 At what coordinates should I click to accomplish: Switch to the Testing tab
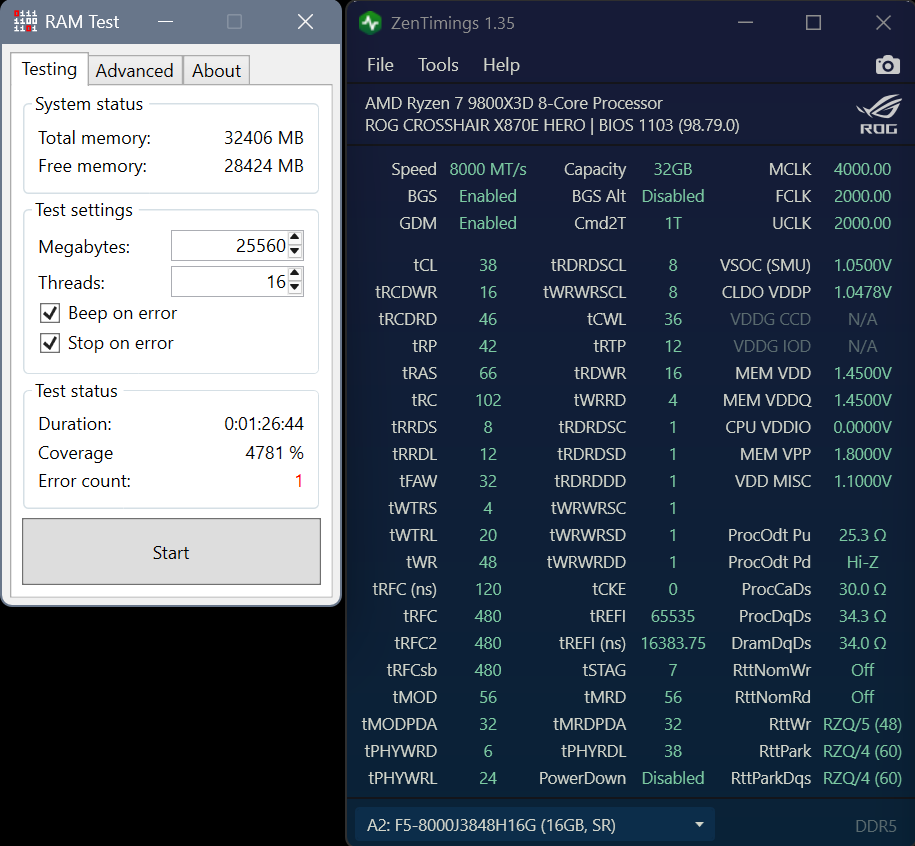[x=50, y=69]
